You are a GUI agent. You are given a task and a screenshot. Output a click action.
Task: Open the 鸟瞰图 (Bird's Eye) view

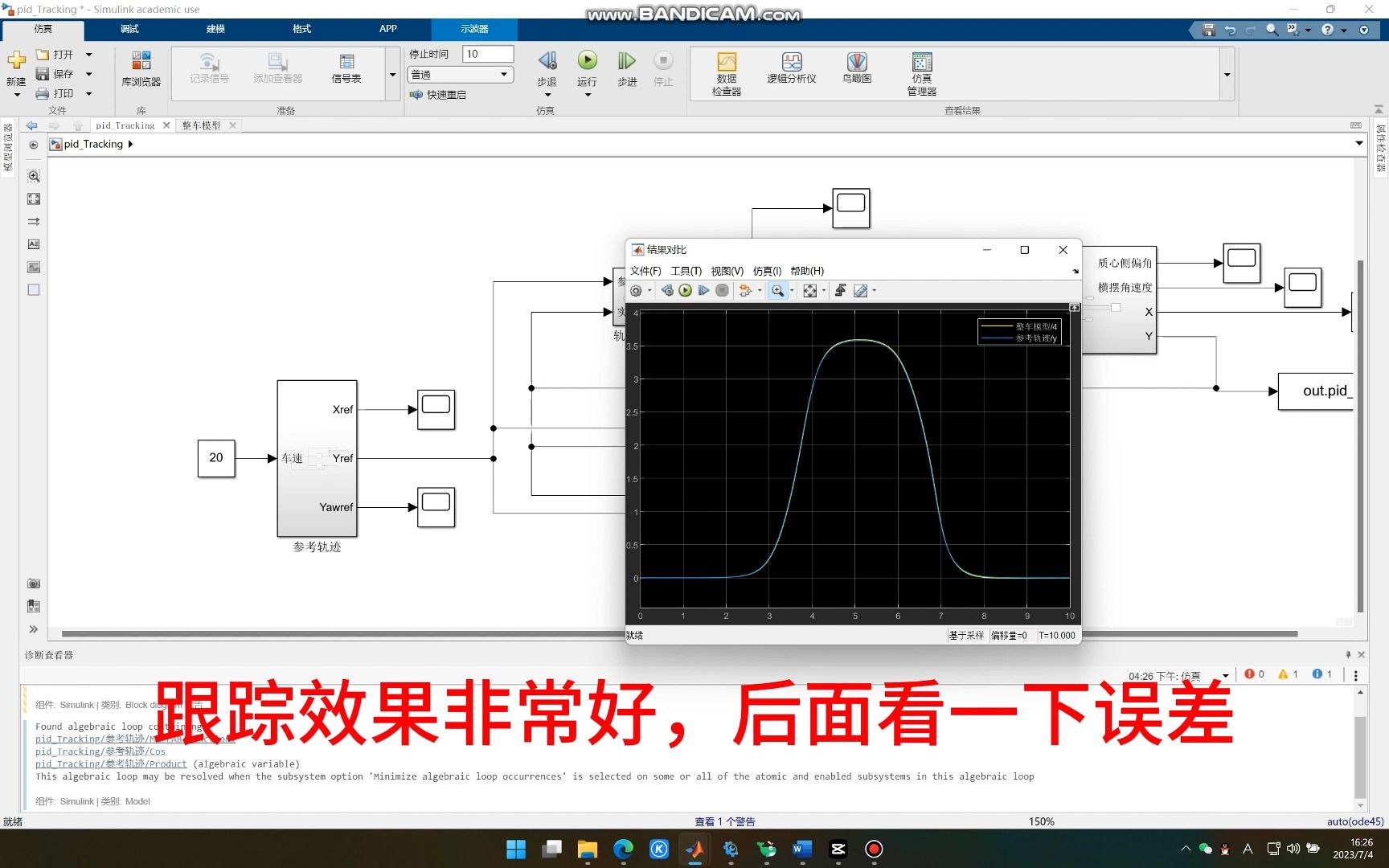coord(855,72)
